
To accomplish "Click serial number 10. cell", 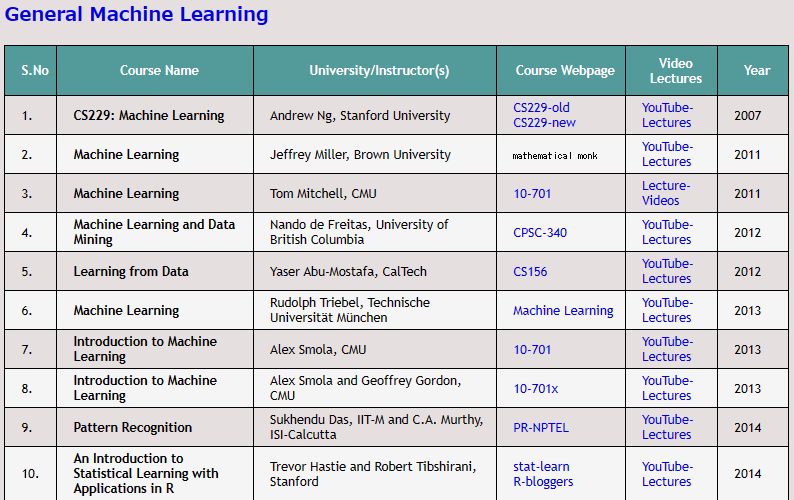I will pyautogui.click(x=30, y=474).
